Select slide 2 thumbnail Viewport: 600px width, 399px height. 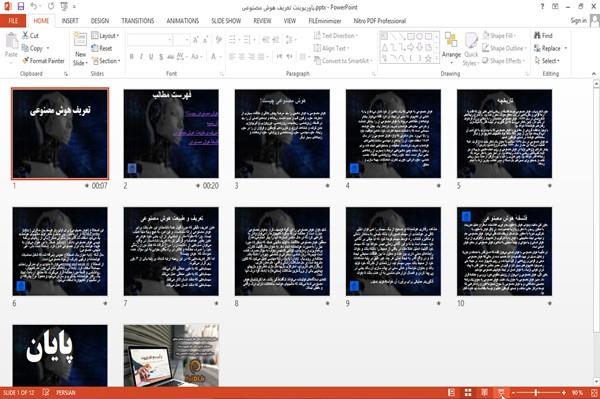pyautogui.click(x=171, y=134)
